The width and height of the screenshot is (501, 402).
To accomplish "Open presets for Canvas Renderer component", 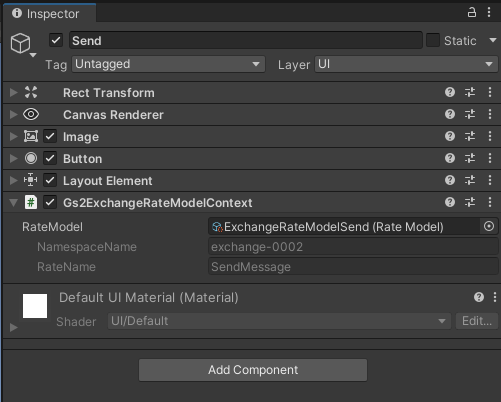I will click(x=470, y=114).
